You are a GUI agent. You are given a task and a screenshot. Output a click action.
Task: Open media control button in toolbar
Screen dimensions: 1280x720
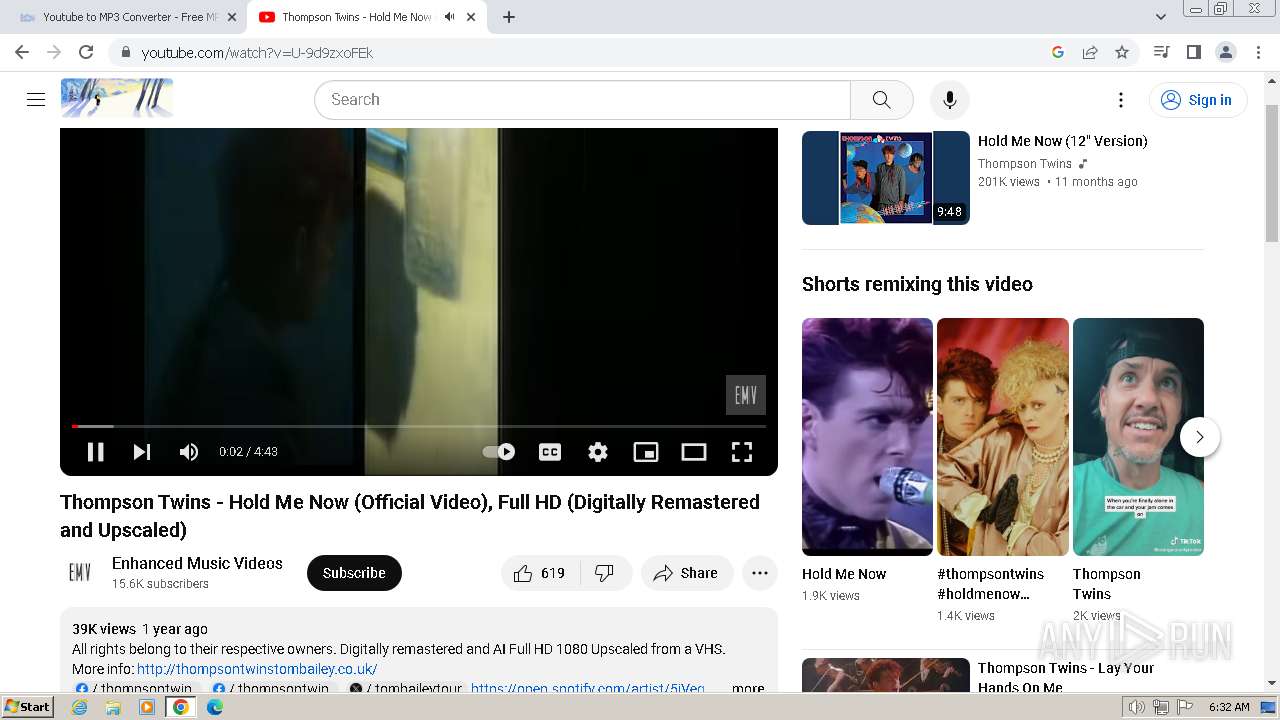point(1161,52)
